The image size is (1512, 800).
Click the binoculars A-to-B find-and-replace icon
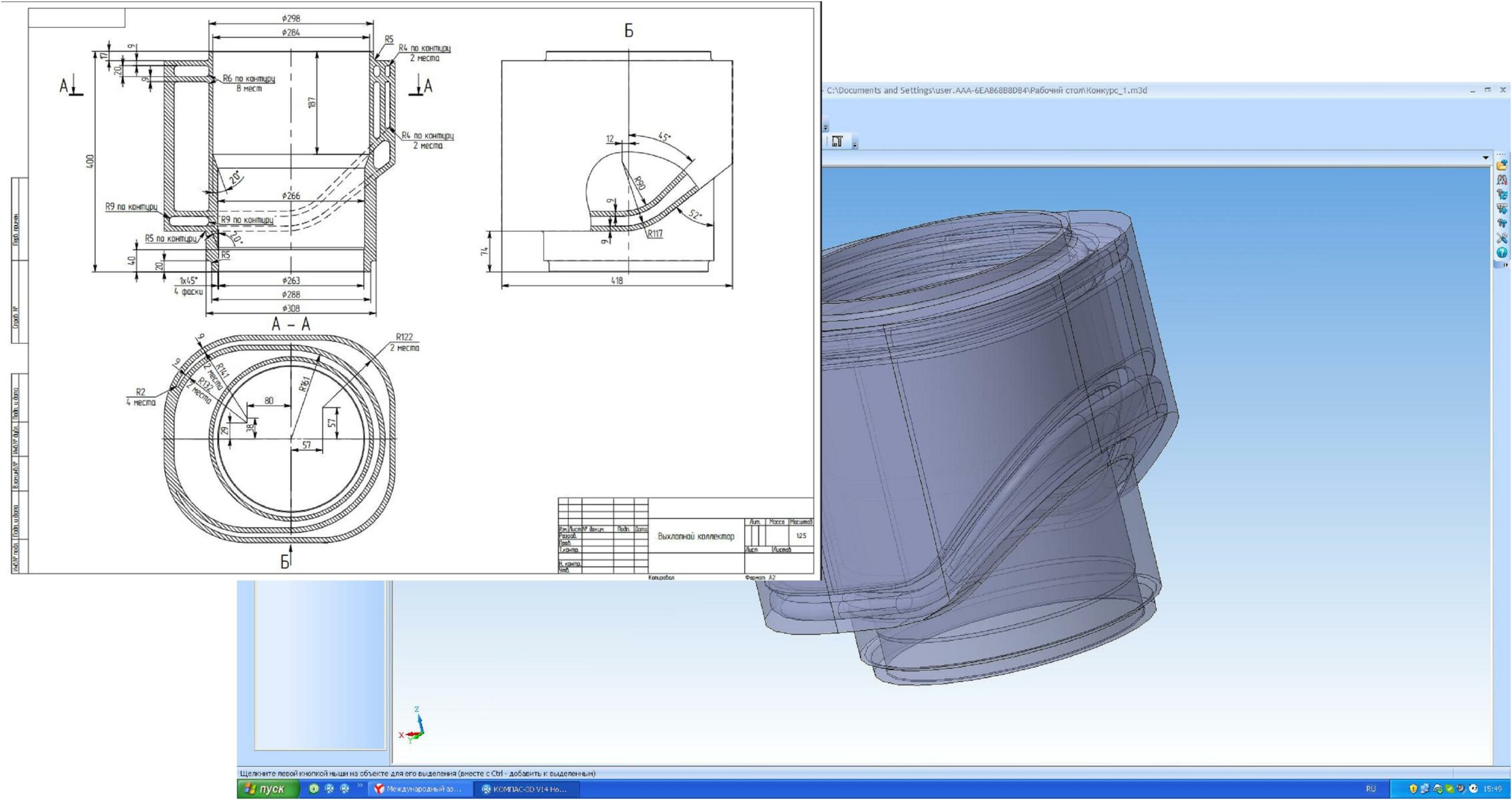pyautogui.click(x=1502, y=180)
